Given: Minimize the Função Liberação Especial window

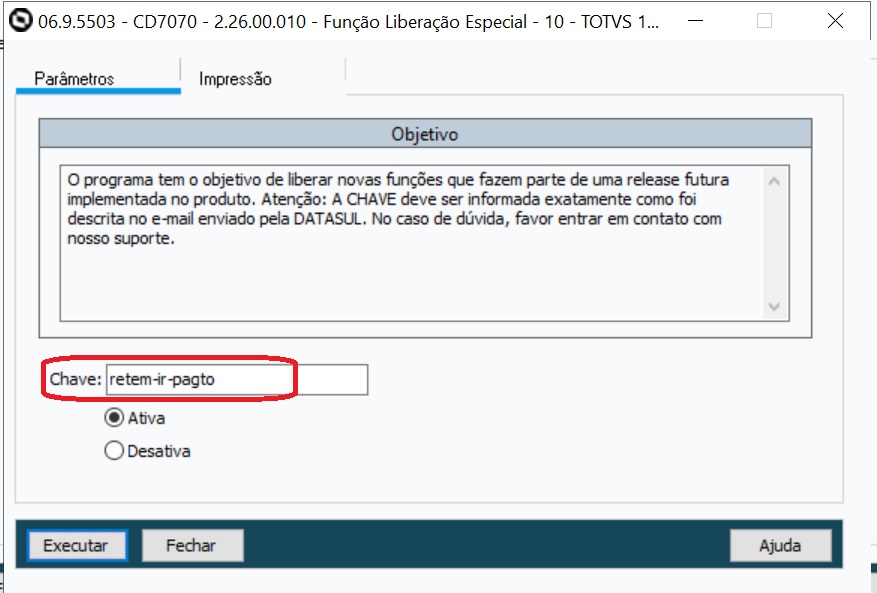Looking at the screenshot, I should click(x=695, y=21).
